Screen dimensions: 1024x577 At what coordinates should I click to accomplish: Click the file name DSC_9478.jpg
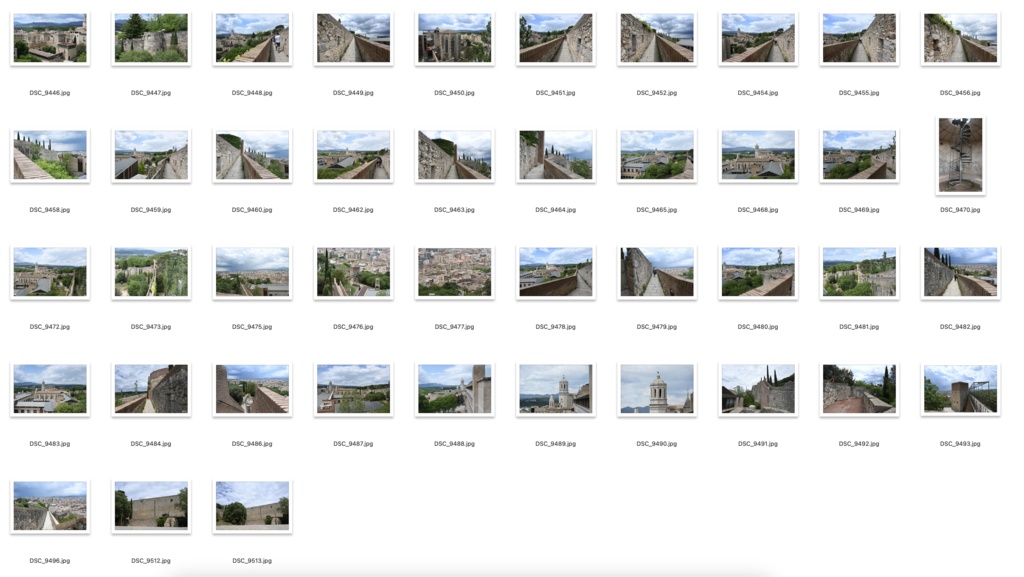coord(556,326)
